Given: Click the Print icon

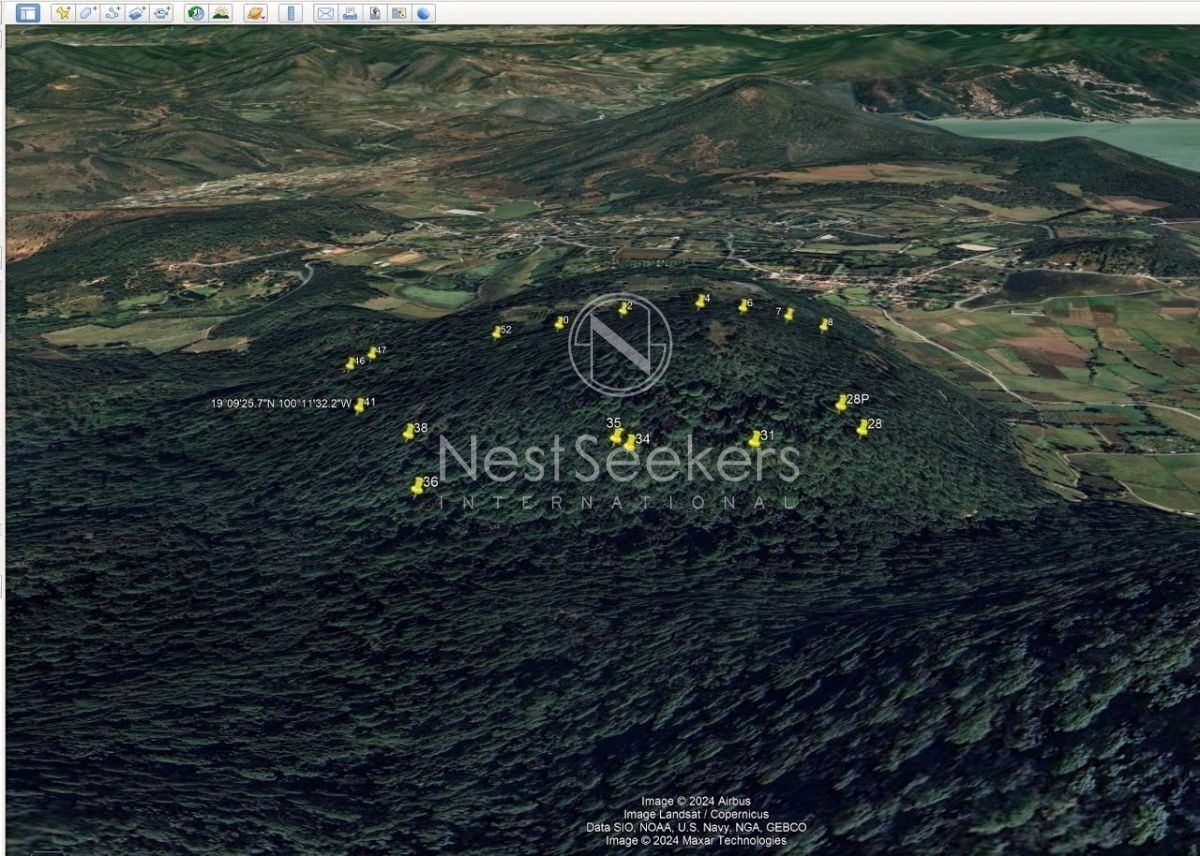Looking at the screenshot, I should [x=350, y=13].
